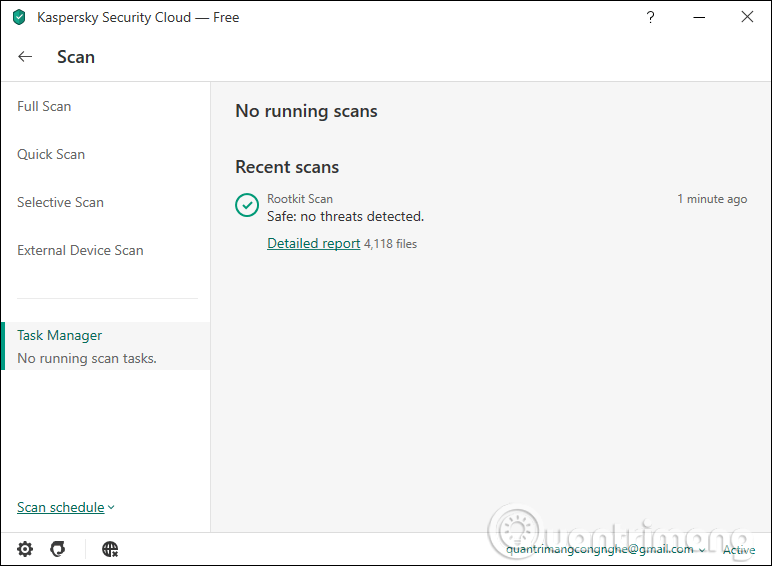Viewport: 772px width, 566px height.
Task: Click the '1 minute ago' timestamp
Action: (x=712, y=199)
